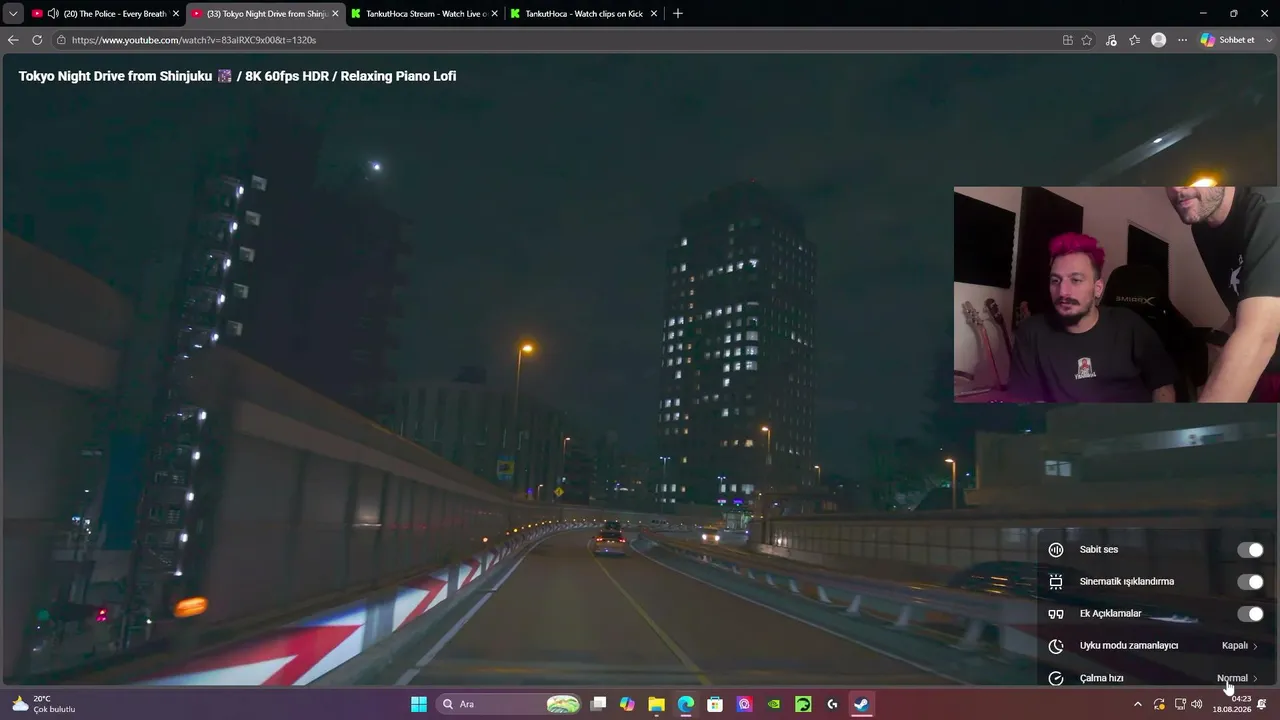Click the Tokyo Night Drive video title
The width and height of the screenshot is (1280, 720).
click(237, 76)
